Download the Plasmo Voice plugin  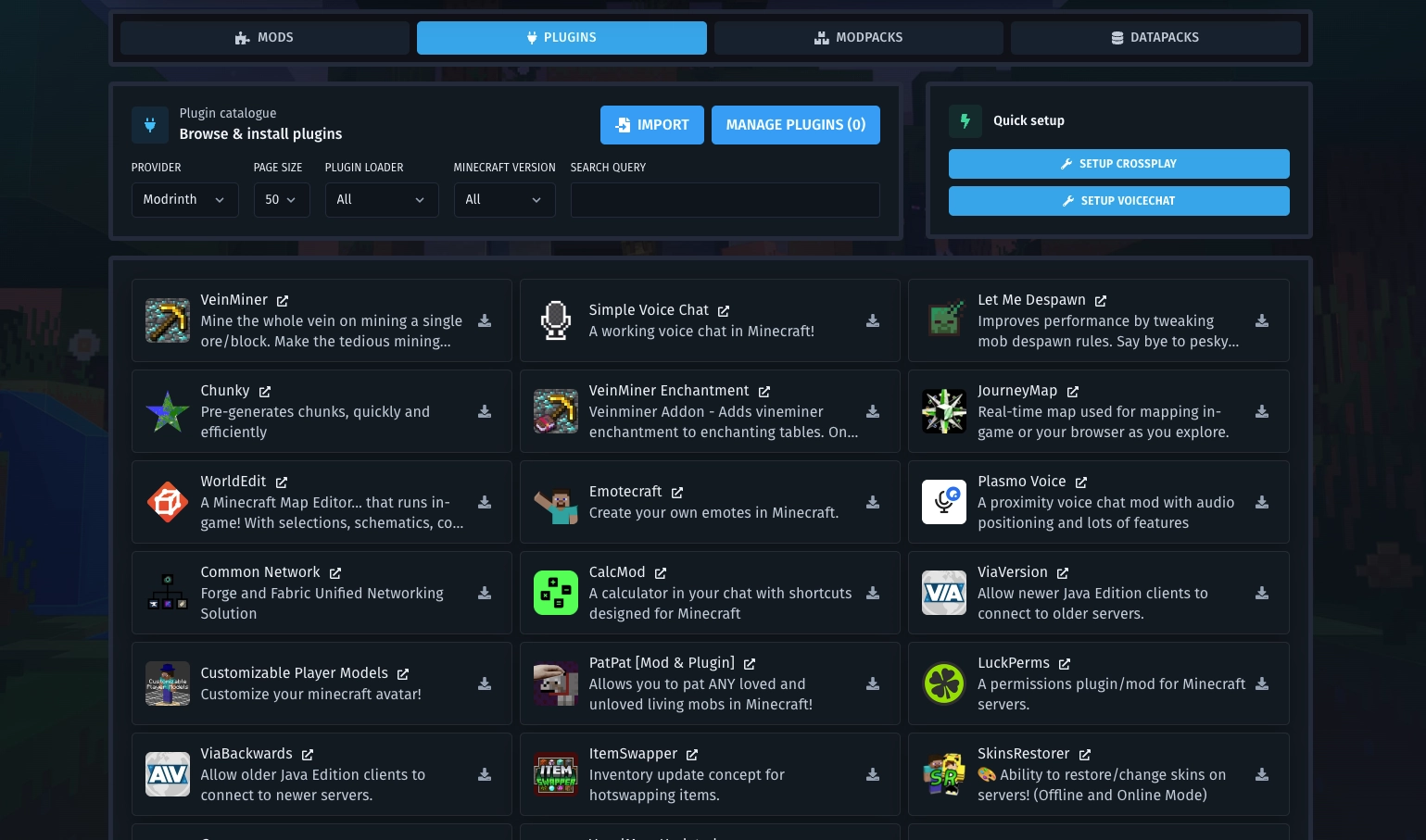(1262, 502)
